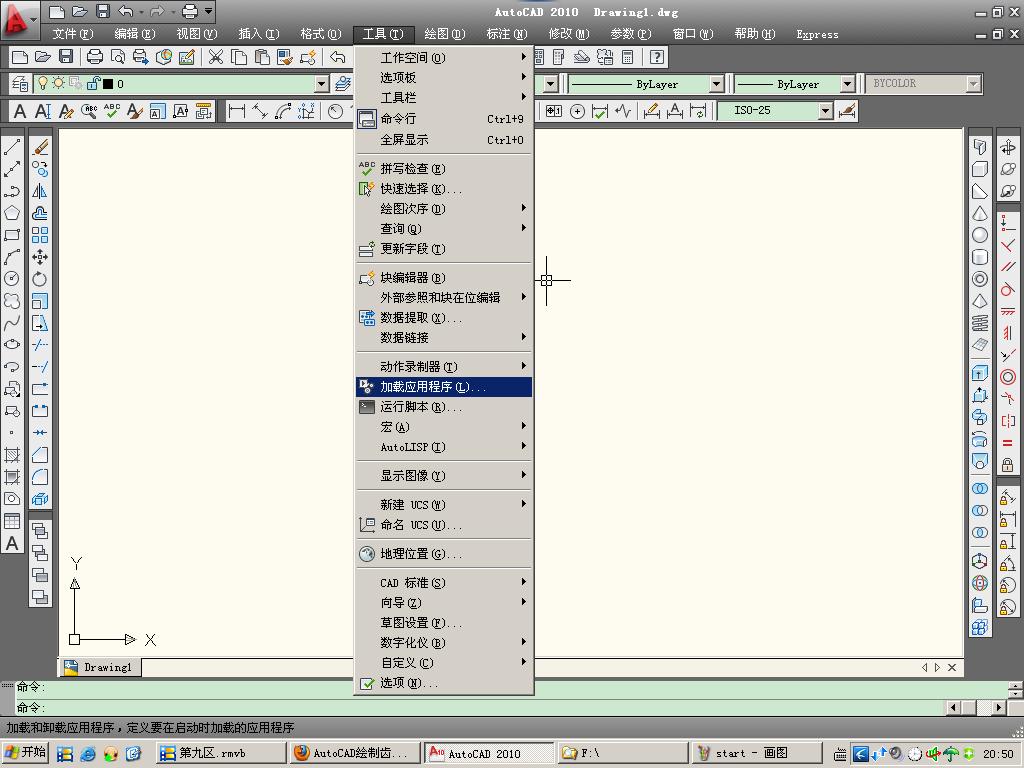Toggle layer freeze sun icon
Screen dimensions: 1024x768
point(59,84)
